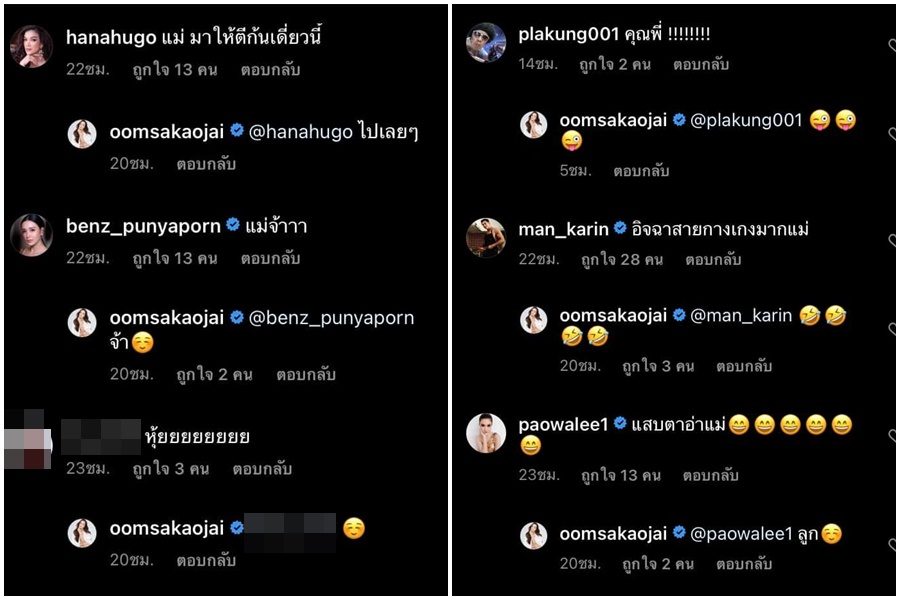
Task: View the 13 likes on benz_punyaporn's comment
Action: point(175,259)
